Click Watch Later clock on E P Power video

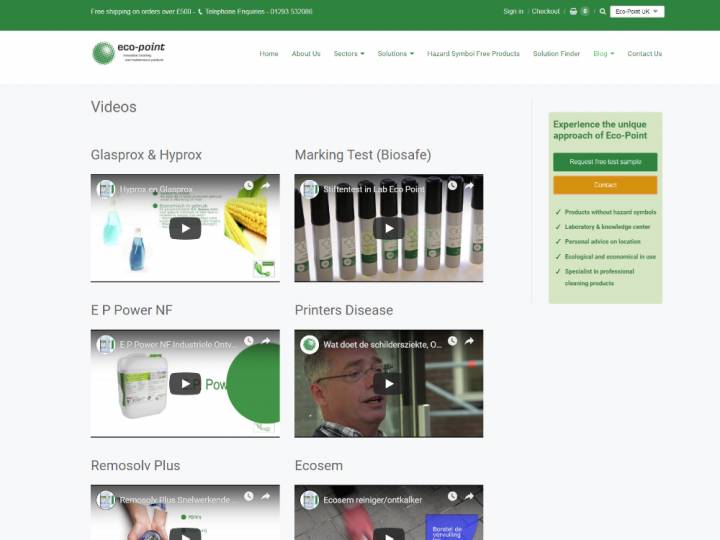pyautogui.click(x=248, y=341)
